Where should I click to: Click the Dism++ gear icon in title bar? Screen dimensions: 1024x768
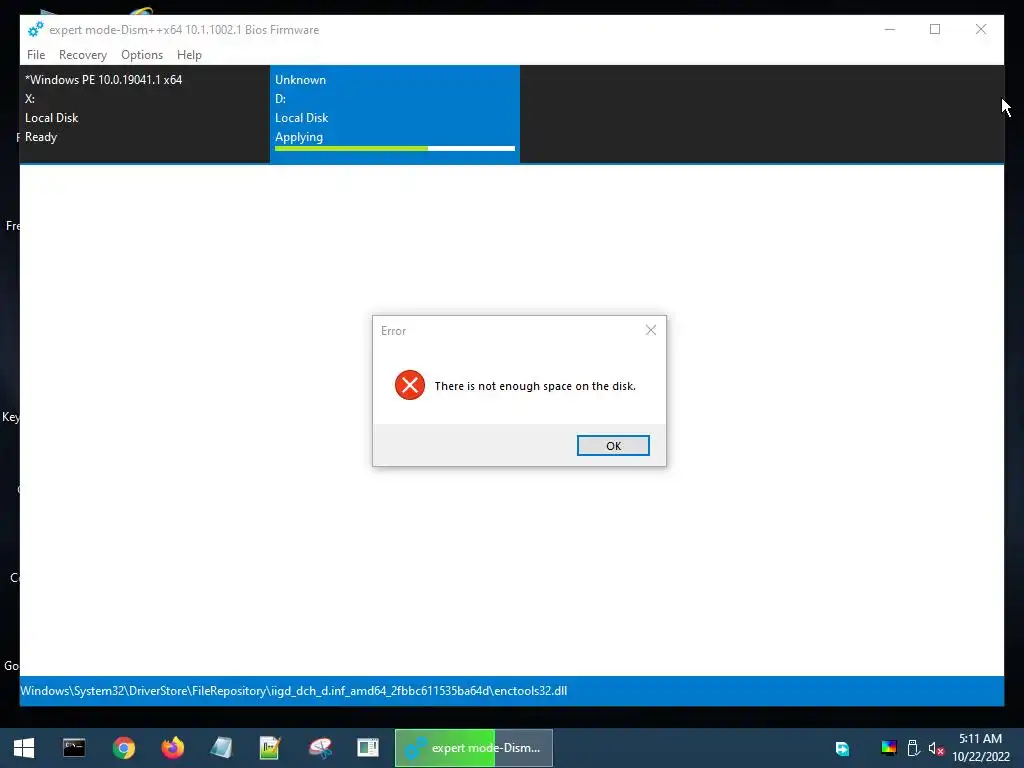pos(35,29)
